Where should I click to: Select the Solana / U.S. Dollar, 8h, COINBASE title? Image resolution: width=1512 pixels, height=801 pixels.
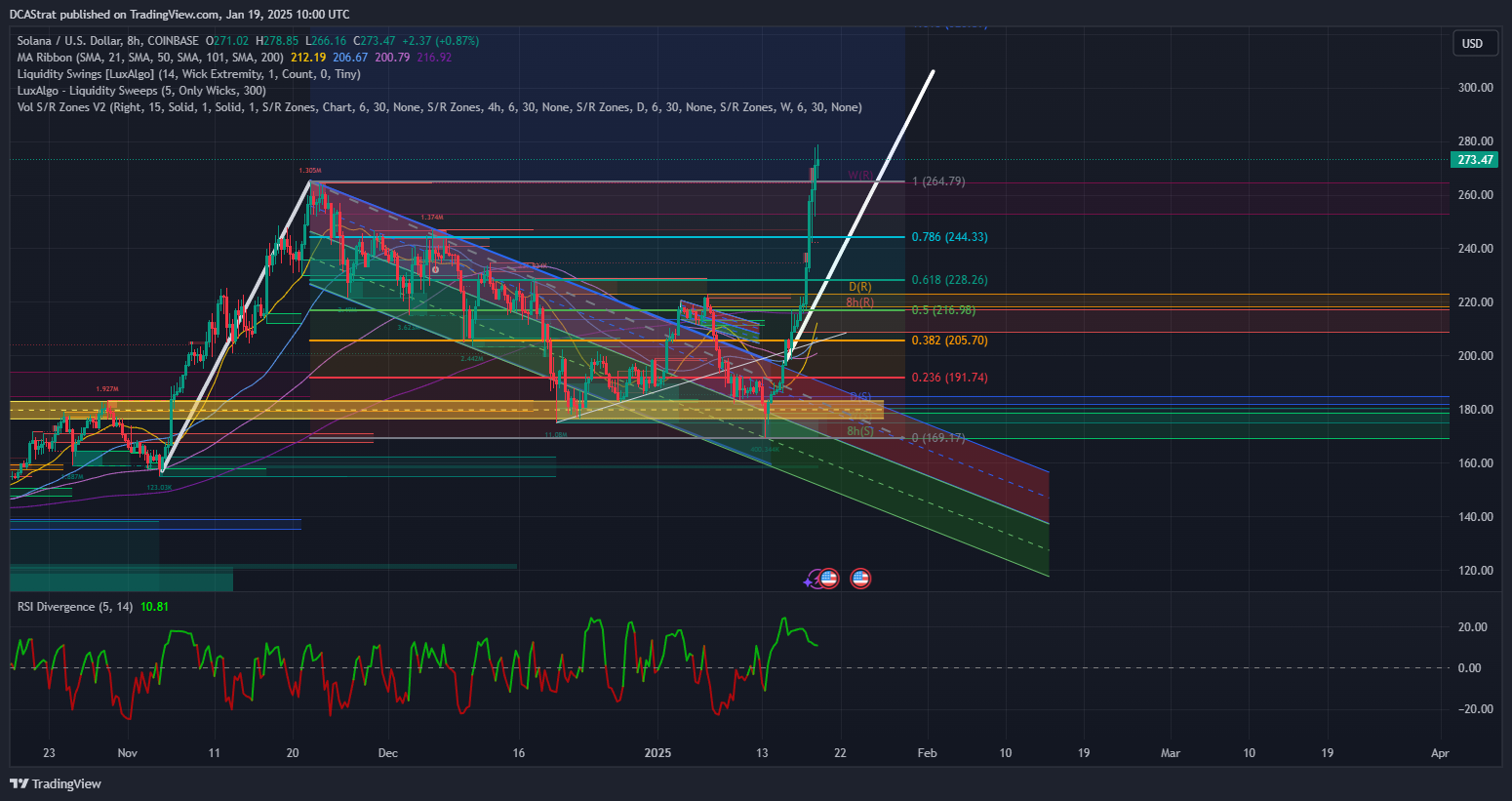coord(107,41)
